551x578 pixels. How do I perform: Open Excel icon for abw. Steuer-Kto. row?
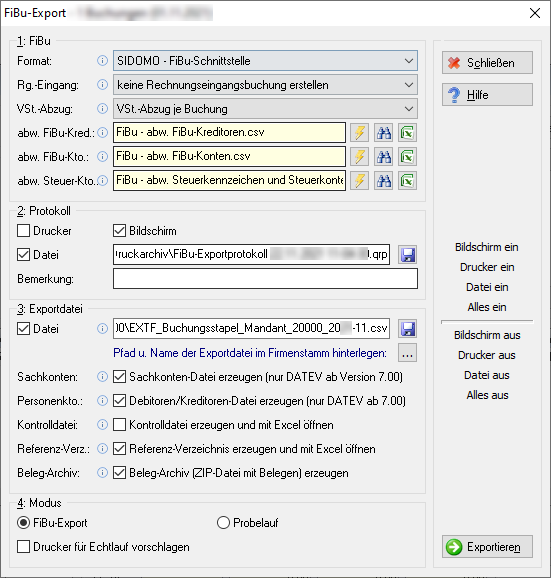(x=408, y=181)
